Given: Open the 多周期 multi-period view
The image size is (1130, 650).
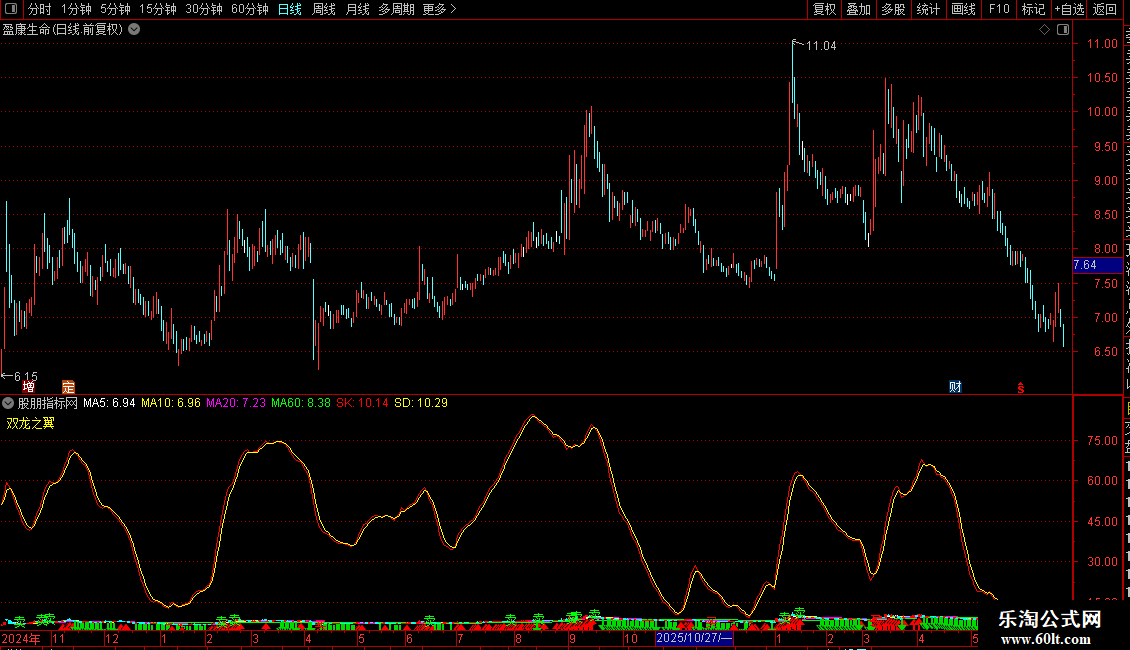Looking at the screenshot, I should tap(396, 9).
